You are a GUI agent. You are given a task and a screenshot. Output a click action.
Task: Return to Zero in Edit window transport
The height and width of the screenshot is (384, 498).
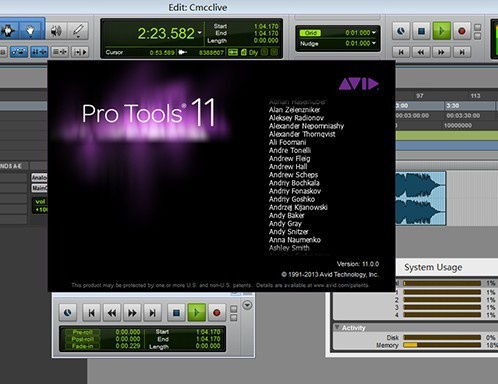401,52
